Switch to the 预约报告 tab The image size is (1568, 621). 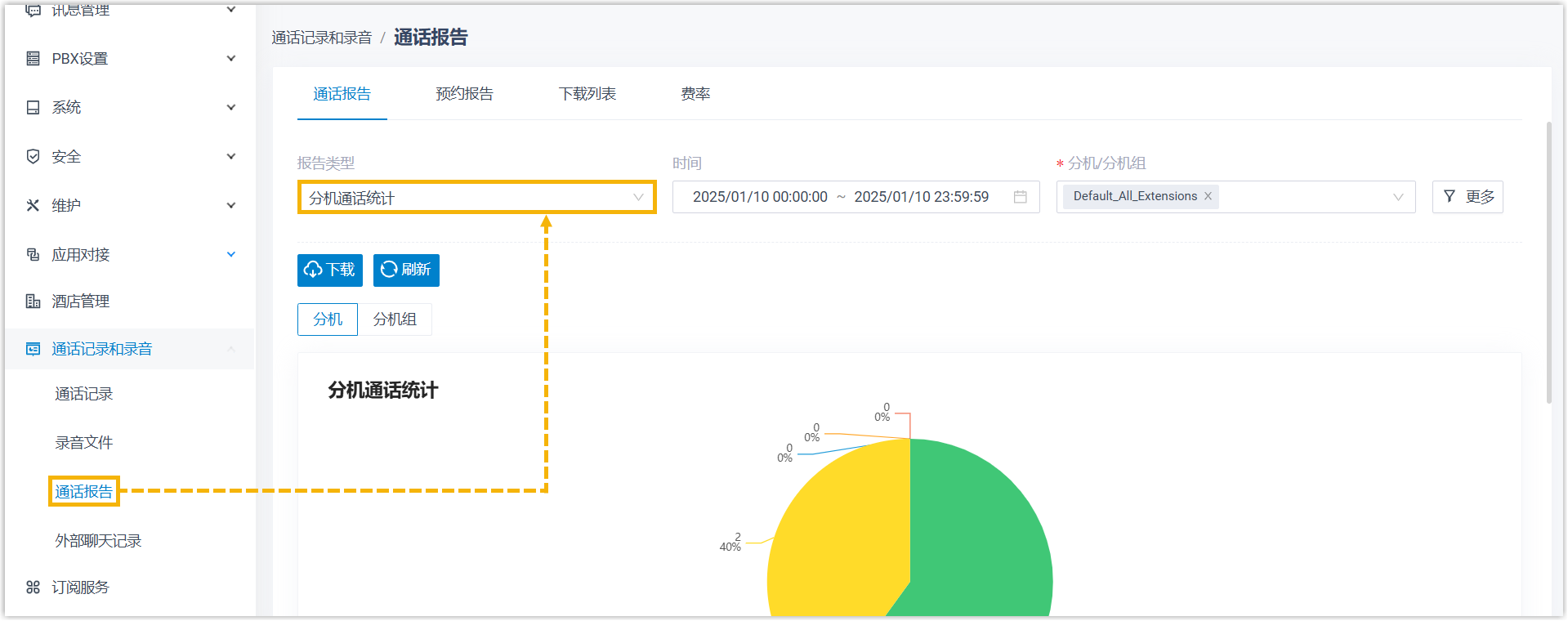[x=464, y=94]
